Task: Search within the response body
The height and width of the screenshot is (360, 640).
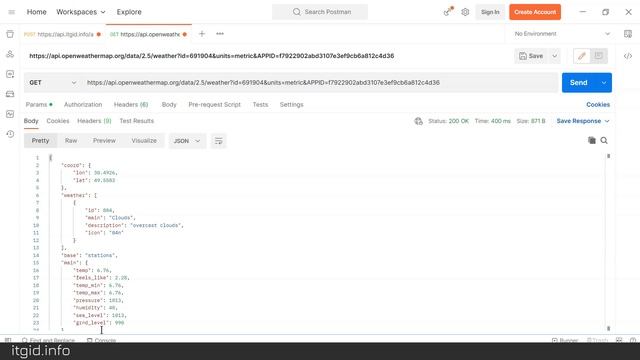Action: [604, 140]
